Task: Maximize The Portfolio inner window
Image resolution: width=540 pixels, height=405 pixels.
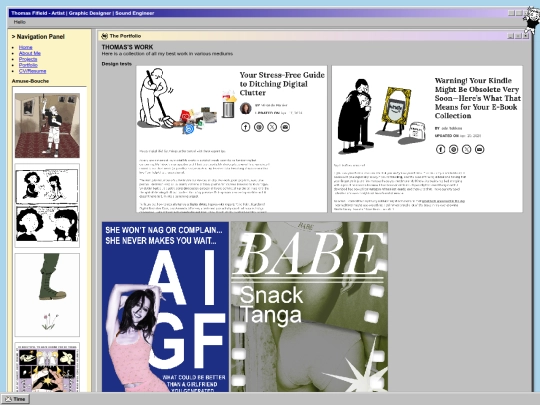Action: point(518,36)
